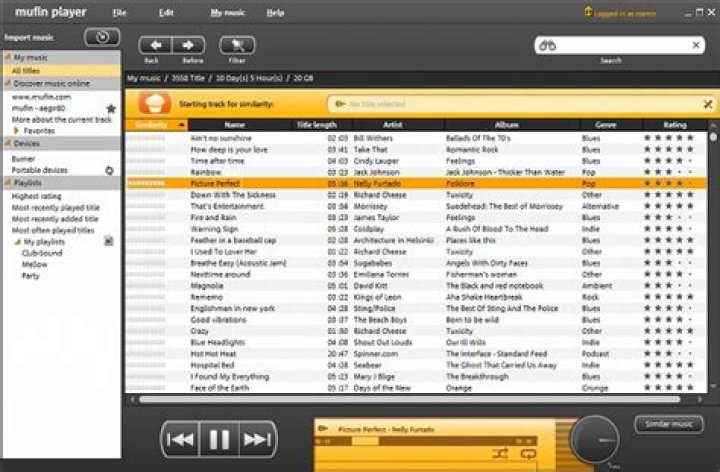The height and width of the screenshot is (472, 720).
Task: Collapse the My music sidebar section
Action: point(8,57)
